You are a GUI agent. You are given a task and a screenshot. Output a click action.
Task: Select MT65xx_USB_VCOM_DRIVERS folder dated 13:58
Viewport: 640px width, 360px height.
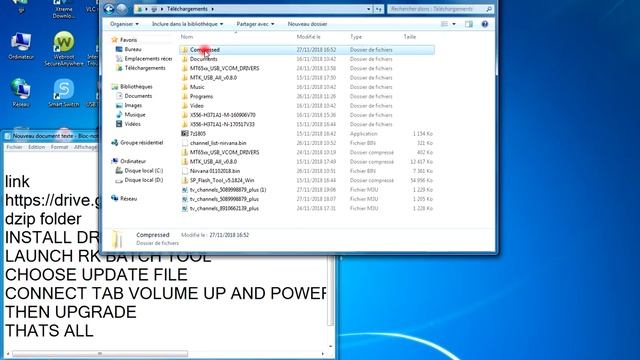pos(224,69)
